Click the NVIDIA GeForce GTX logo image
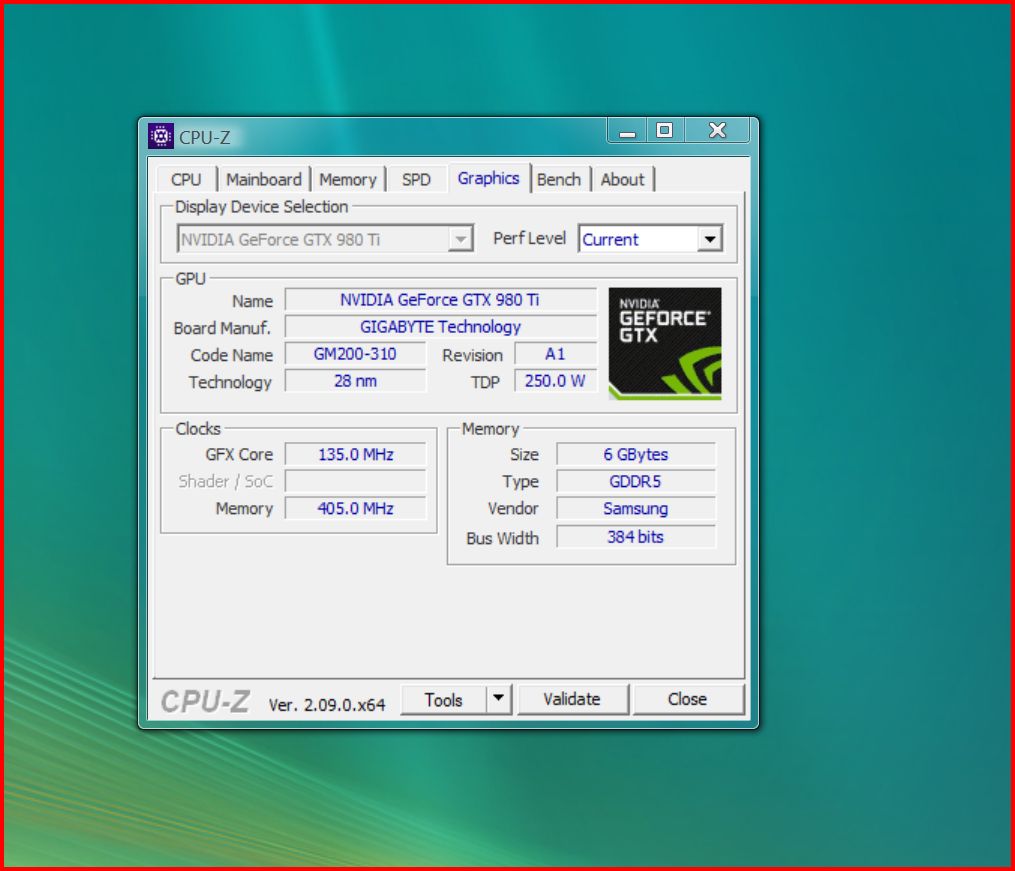Viewport: 1015px width, 871px height. pyautogui.click(x=665, y=344)
